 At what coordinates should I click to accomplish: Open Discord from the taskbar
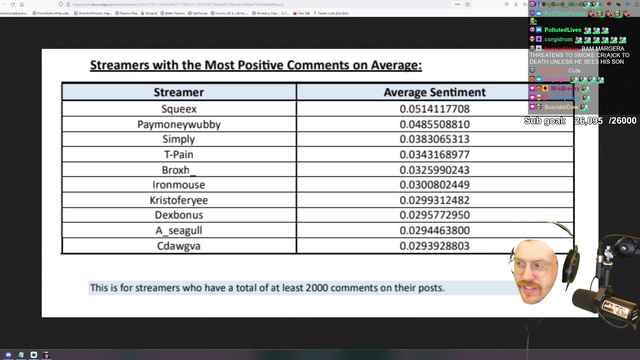8,355
